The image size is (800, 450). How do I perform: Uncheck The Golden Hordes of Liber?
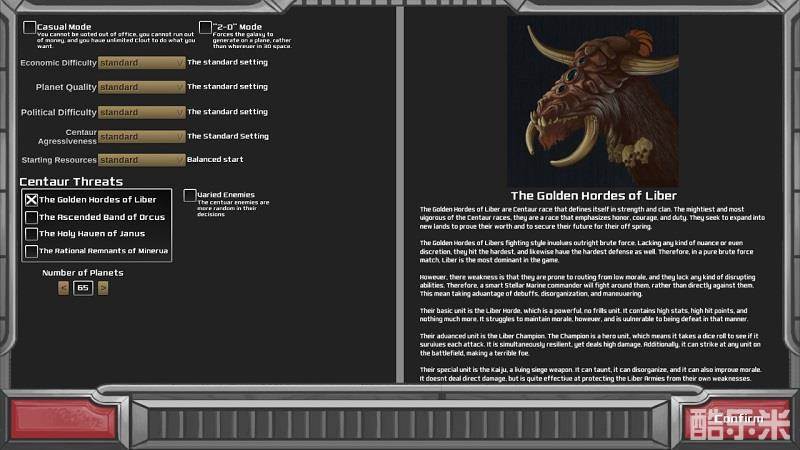point(31,200)
